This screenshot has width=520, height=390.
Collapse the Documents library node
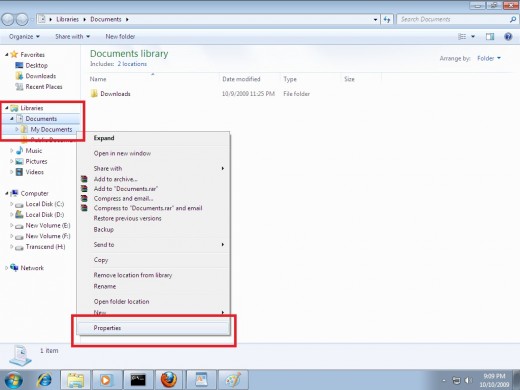click(x=12, y=118)
